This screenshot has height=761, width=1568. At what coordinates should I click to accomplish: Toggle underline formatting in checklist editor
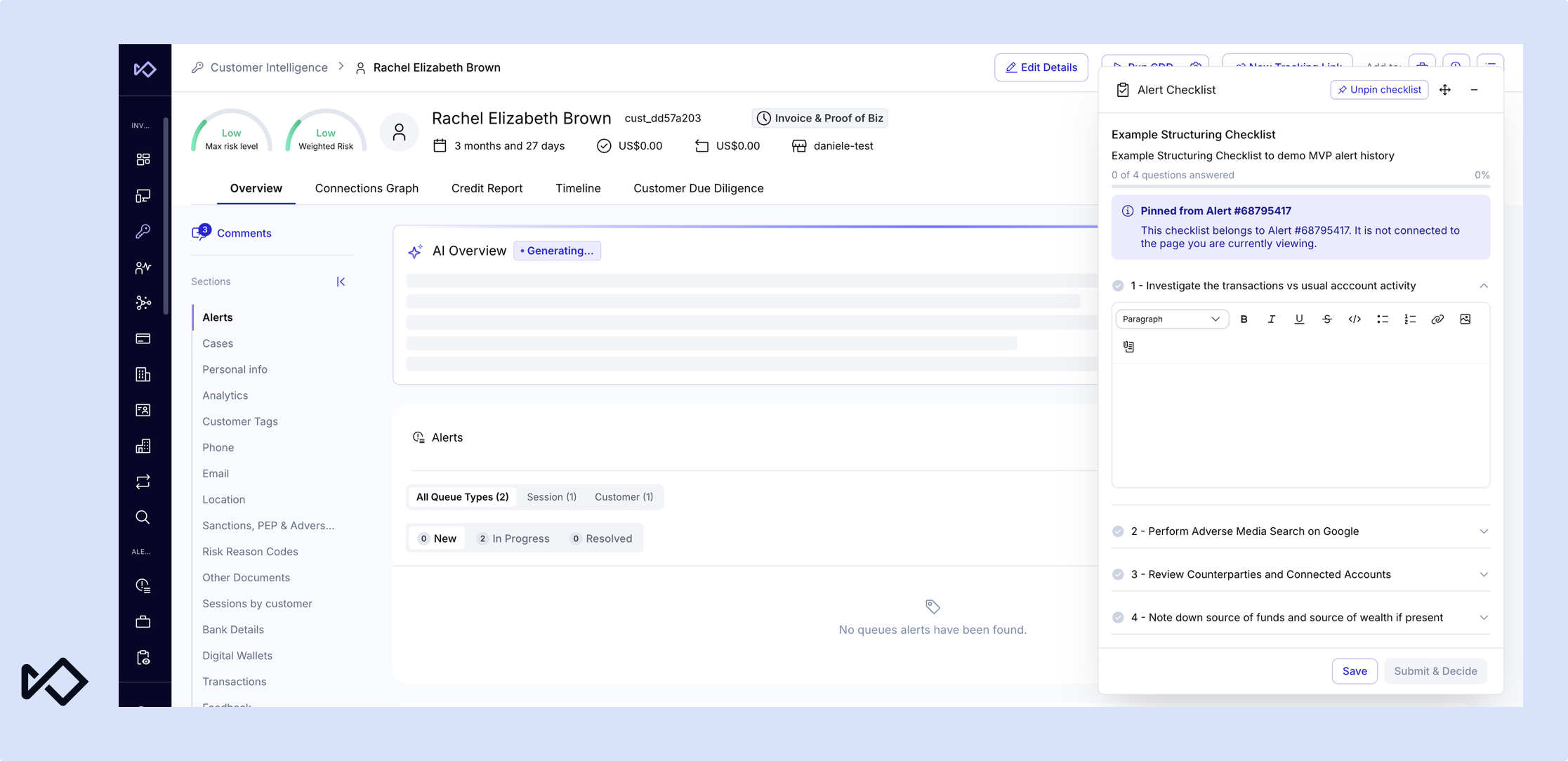[1299, 319]
